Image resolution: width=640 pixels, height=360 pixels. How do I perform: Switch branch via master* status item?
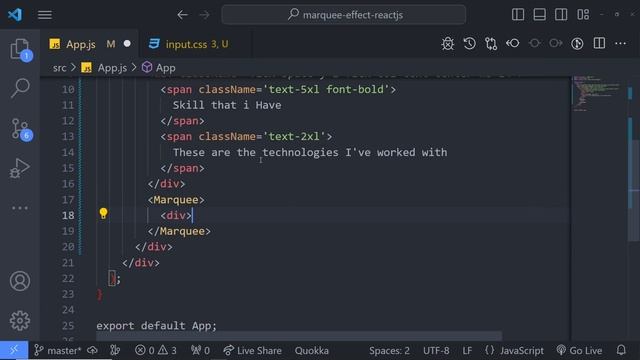58,351
